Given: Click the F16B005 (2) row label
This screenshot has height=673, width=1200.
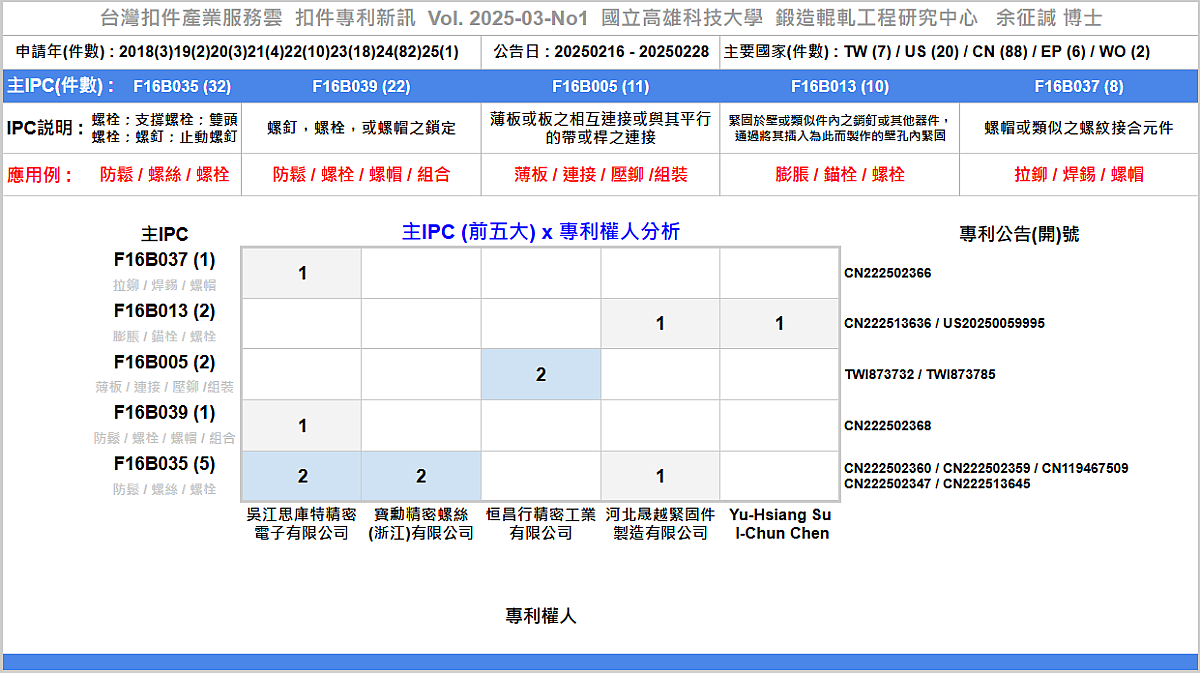Looking at the screenshot, I should click(x=164, y=362).
